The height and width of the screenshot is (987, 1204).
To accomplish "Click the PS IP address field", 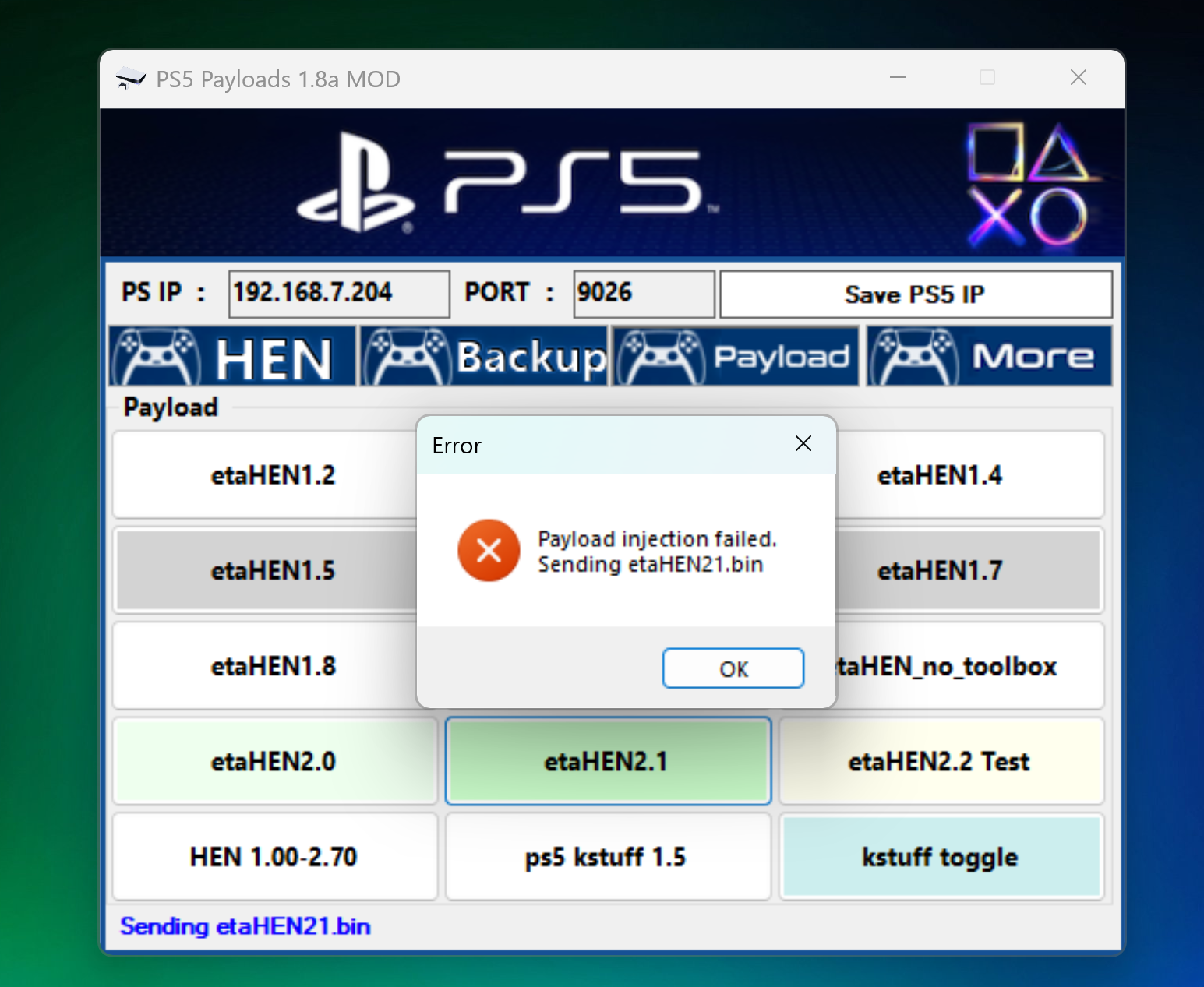I will (x=339, y=294).
